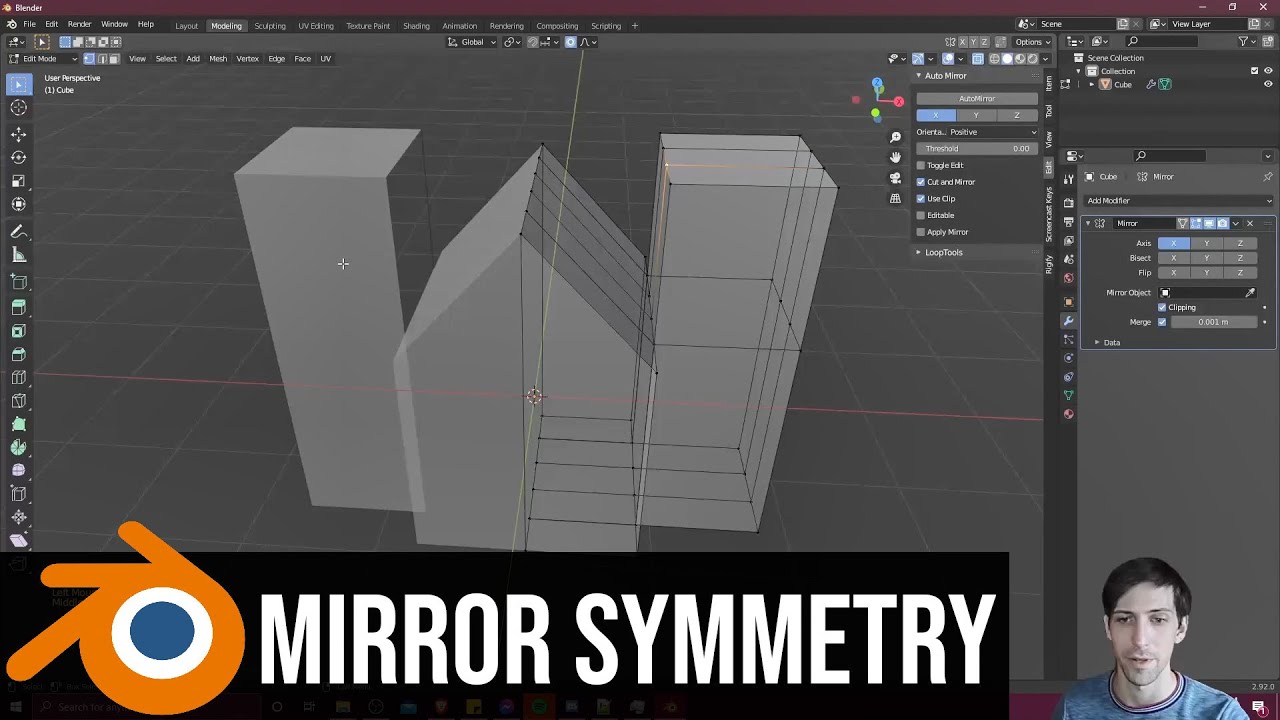Switch to the Sculpting workspace tab
Screen dimensions: 1280x720
[270, 26]
